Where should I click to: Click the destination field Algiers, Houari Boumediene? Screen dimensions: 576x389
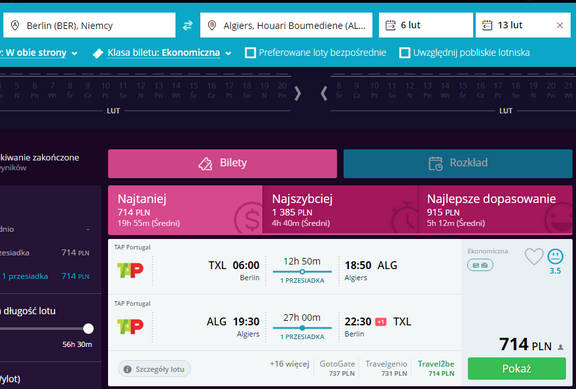286,25
